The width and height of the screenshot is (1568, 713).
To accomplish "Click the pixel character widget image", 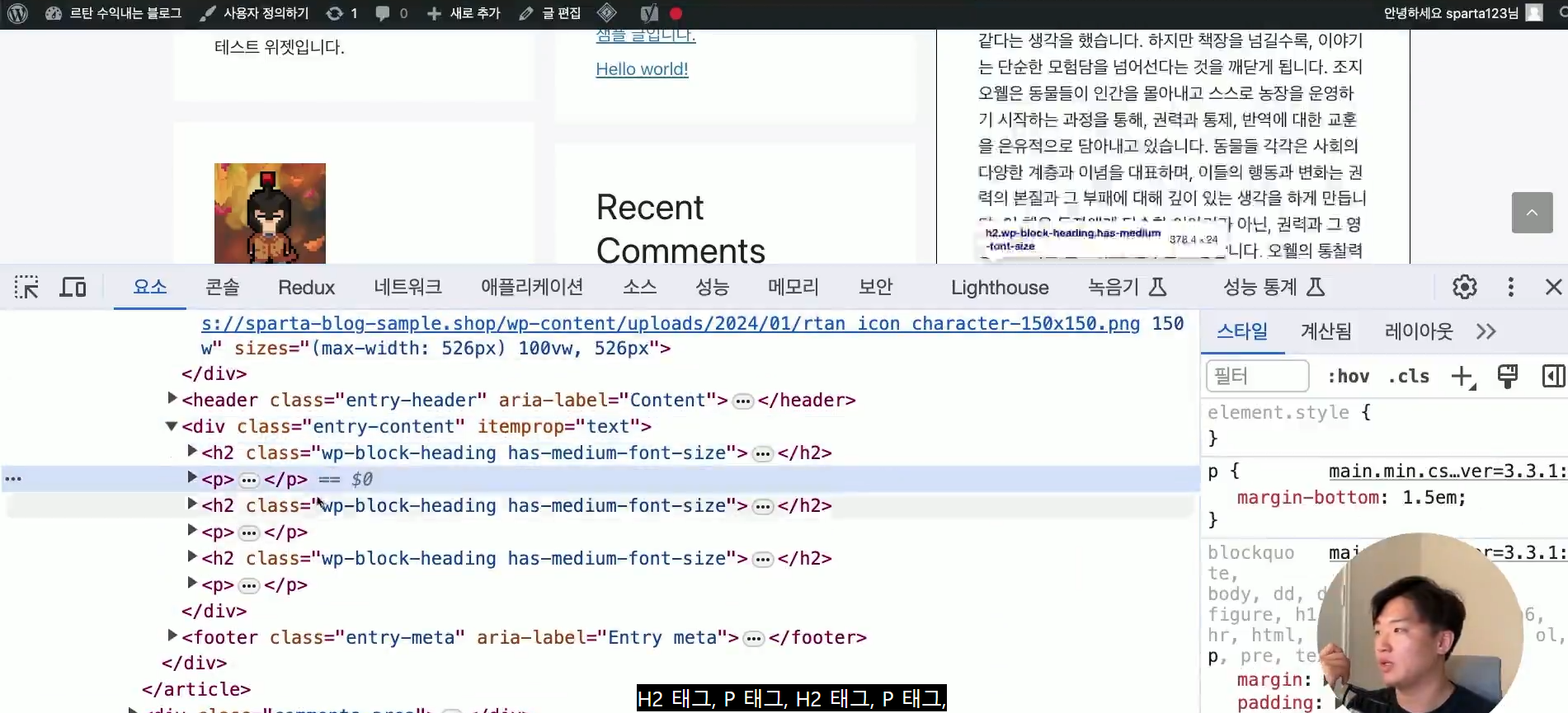I will pyautogui.click(x=270, y=213).
